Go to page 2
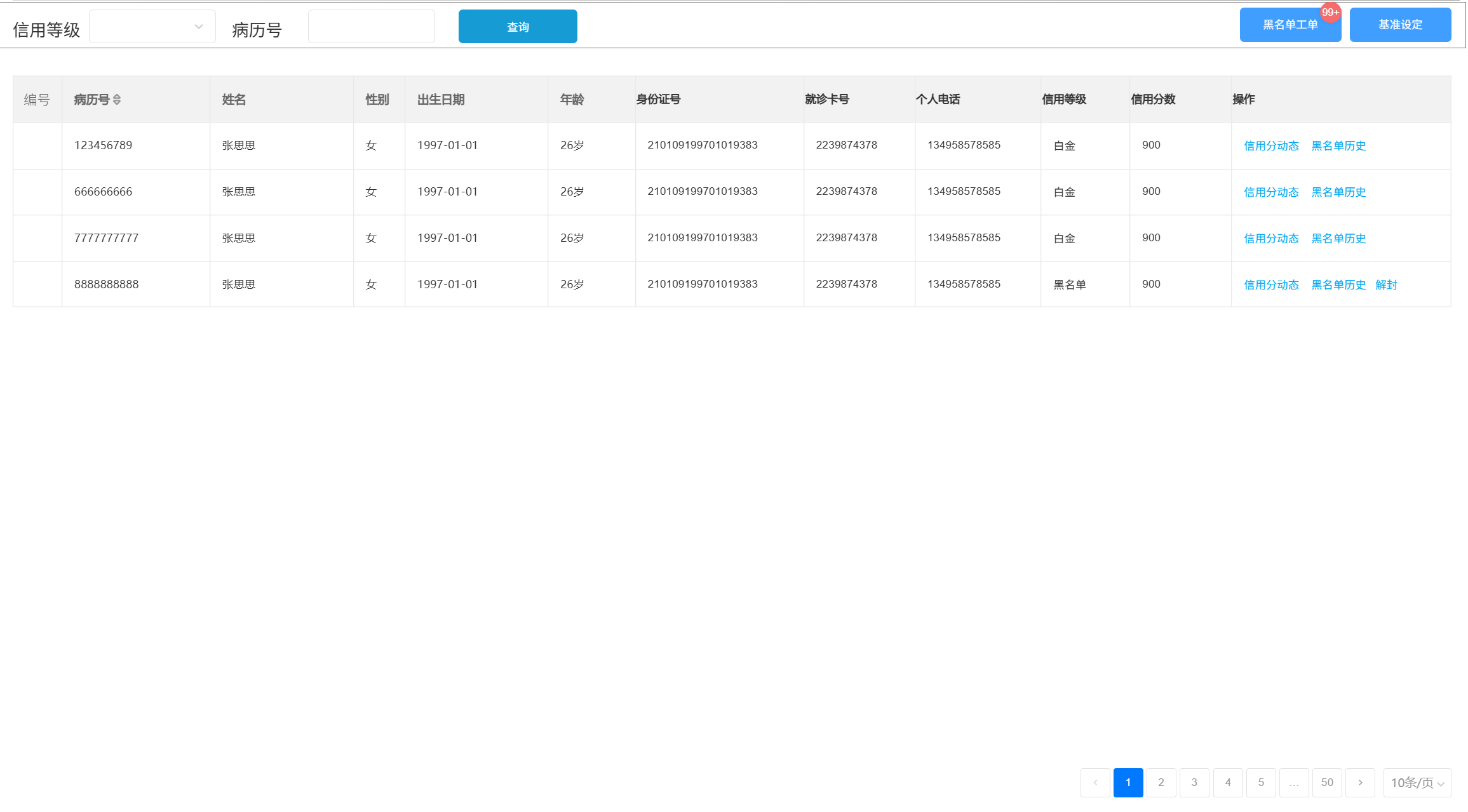The image size is (1468, 812). coord(1161,782)
